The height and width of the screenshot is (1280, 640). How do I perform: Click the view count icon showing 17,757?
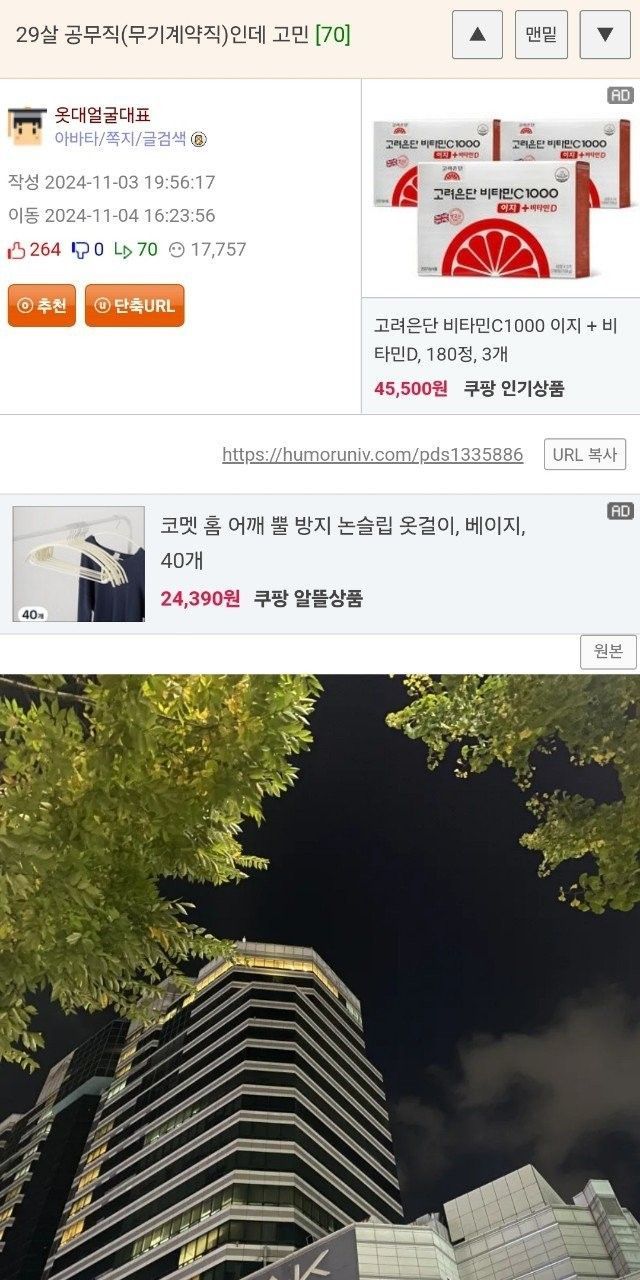[x=176, y=249]
